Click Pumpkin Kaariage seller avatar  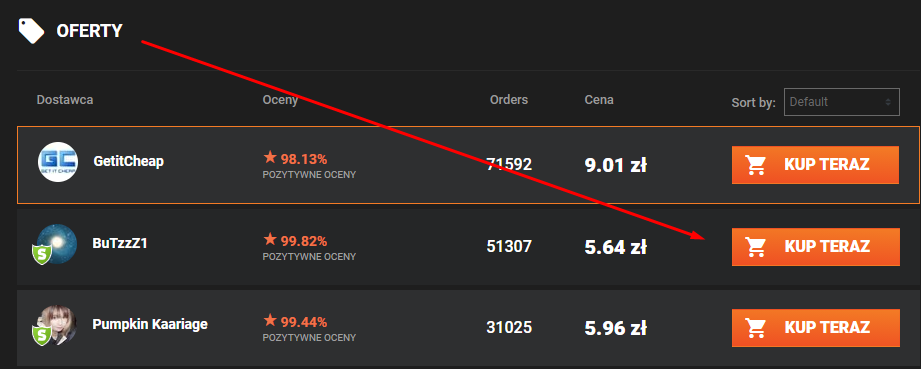click(x=58, y=324)
